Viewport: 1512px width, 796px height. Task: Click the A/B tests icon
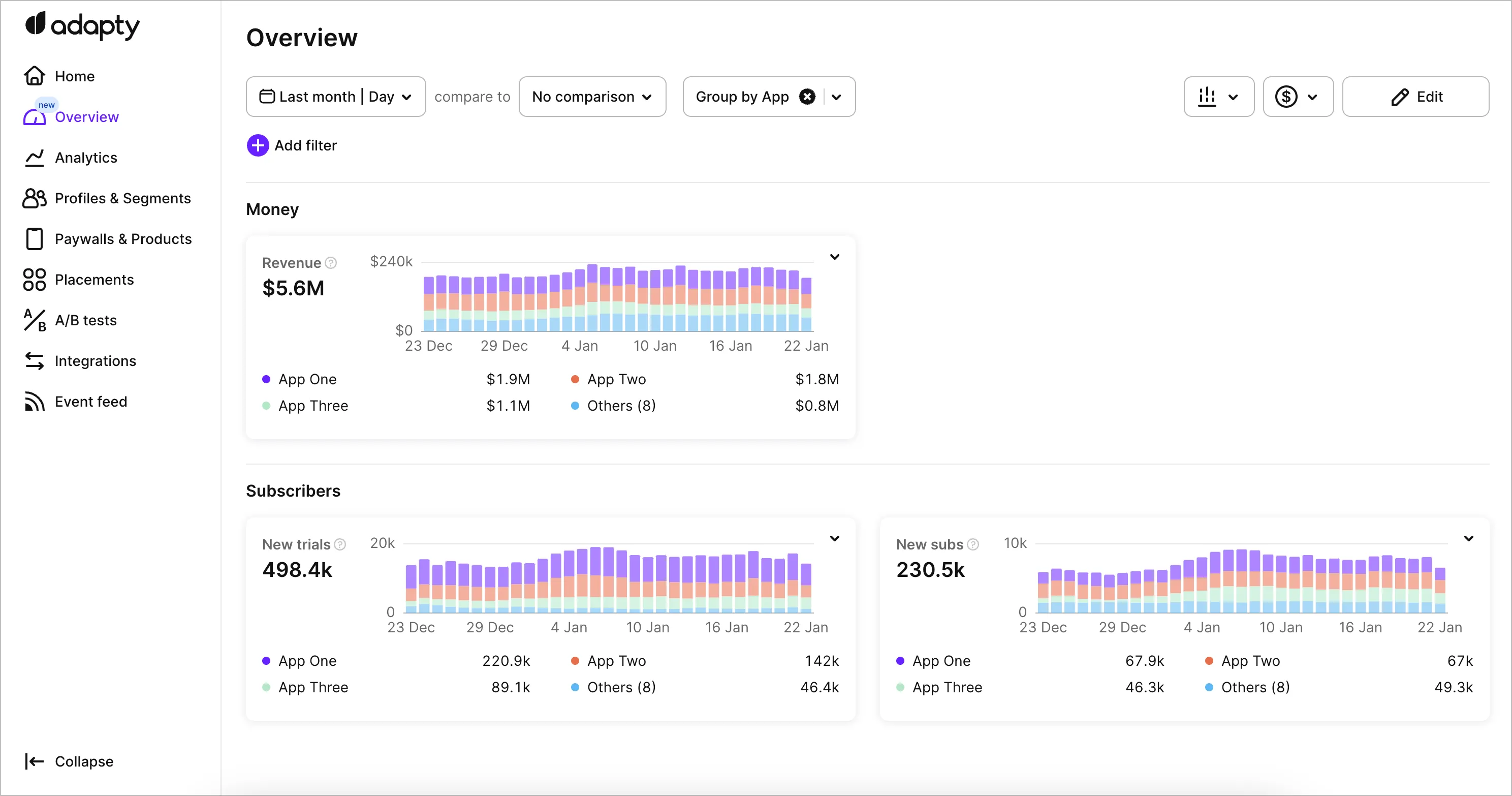tap(34, 321)
